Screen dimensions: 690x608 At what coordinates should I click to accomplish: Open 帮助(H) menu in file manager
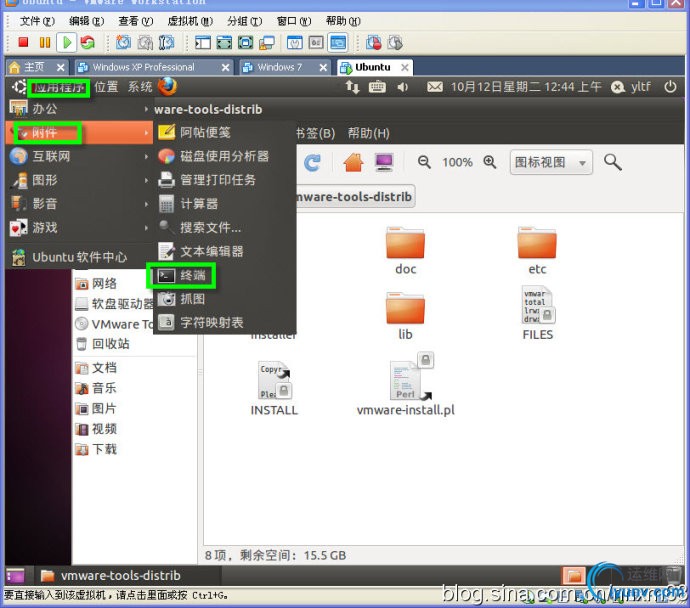pos(368,133)
